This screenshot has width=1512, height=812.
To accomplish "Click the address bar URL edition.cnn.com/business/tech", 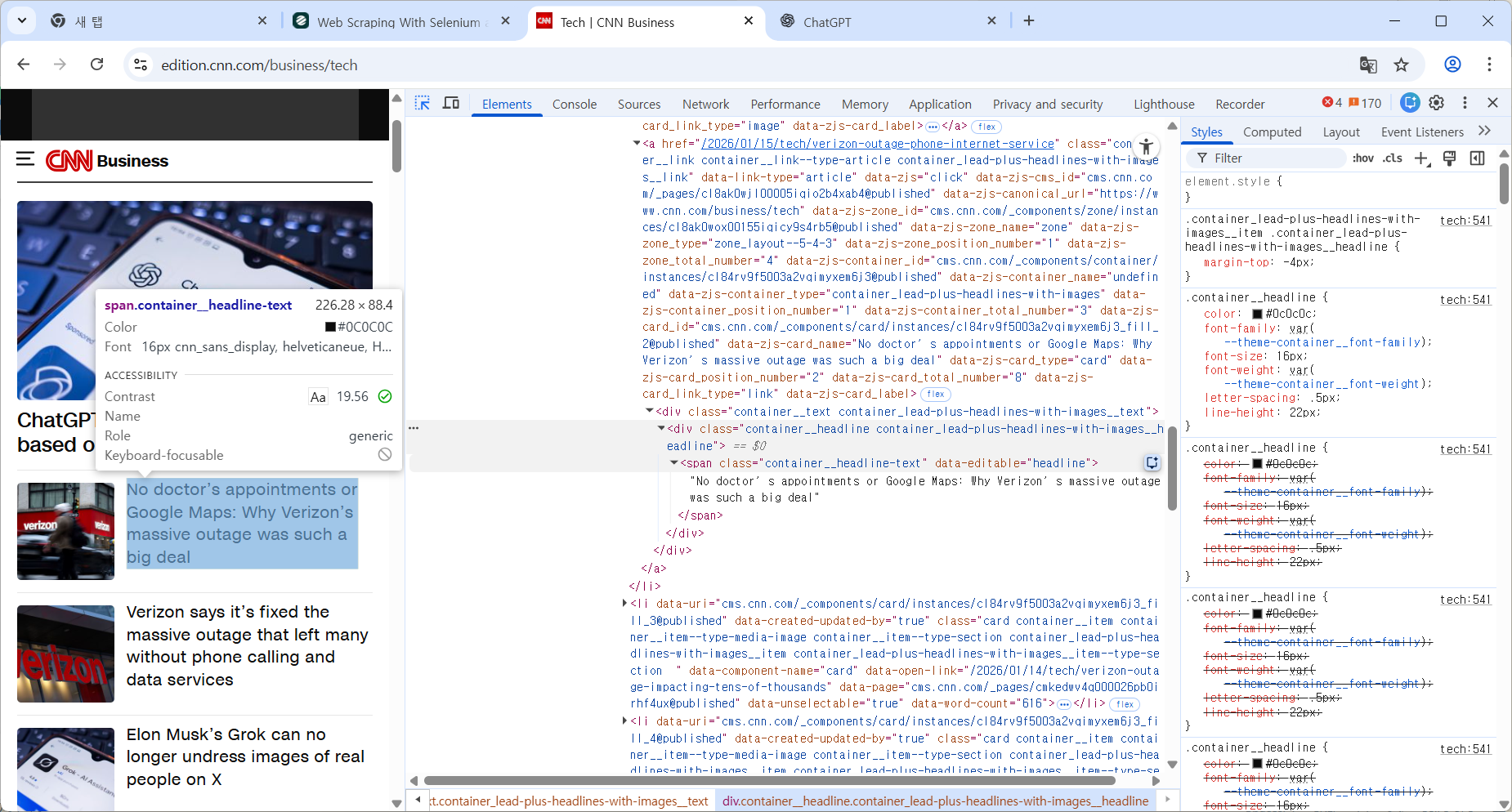I will (x=259, y=65).
